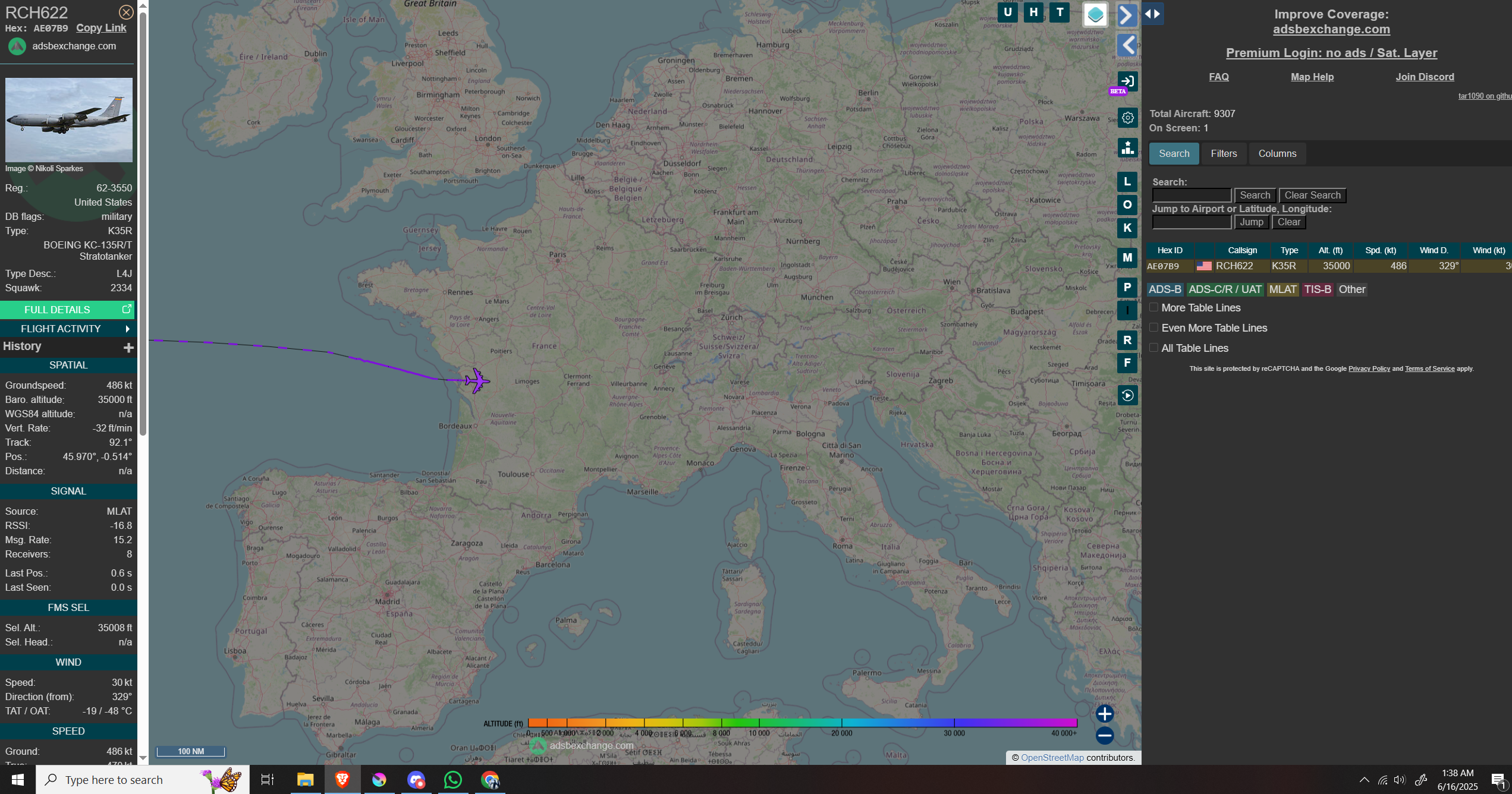The height and width of the screenshot is (794, 1512).
Task: Click the TIS-B source legend label
Action: tap(1317, 289)
